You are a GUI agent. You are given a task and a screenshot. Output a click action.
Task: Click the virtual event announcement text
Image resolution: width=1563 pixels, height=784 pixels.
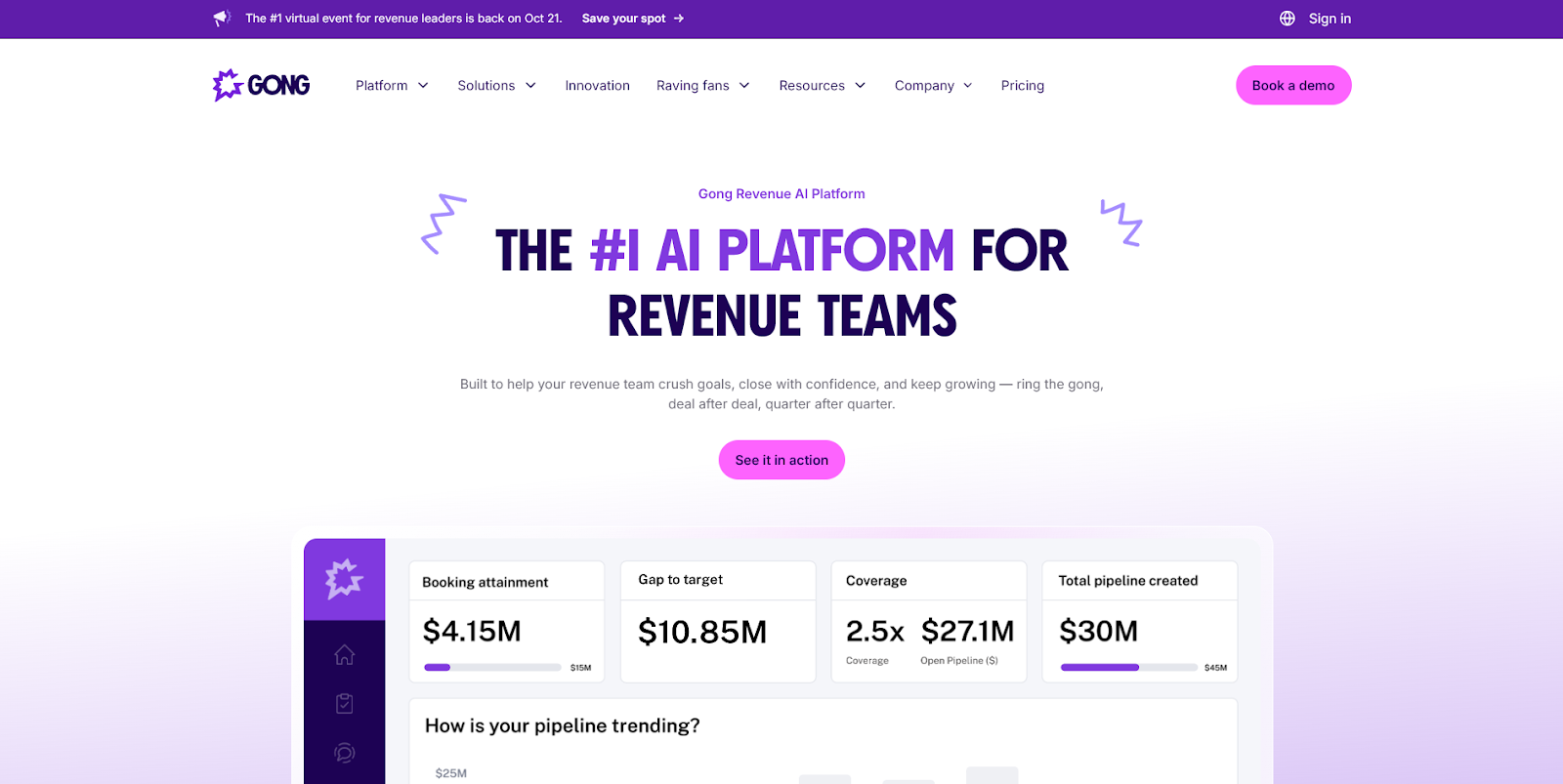tap(404, 19)
